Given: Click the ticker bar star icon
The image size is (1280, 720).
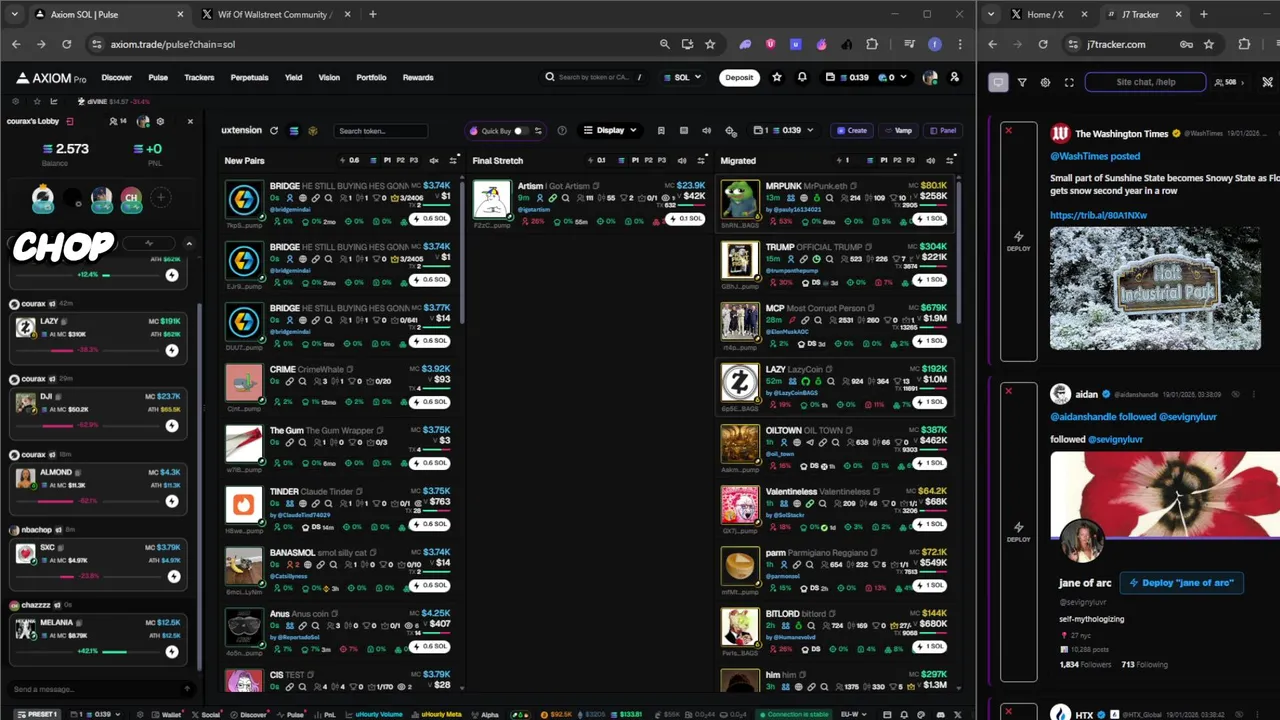Looking at the screenshot, I should 37,101.
